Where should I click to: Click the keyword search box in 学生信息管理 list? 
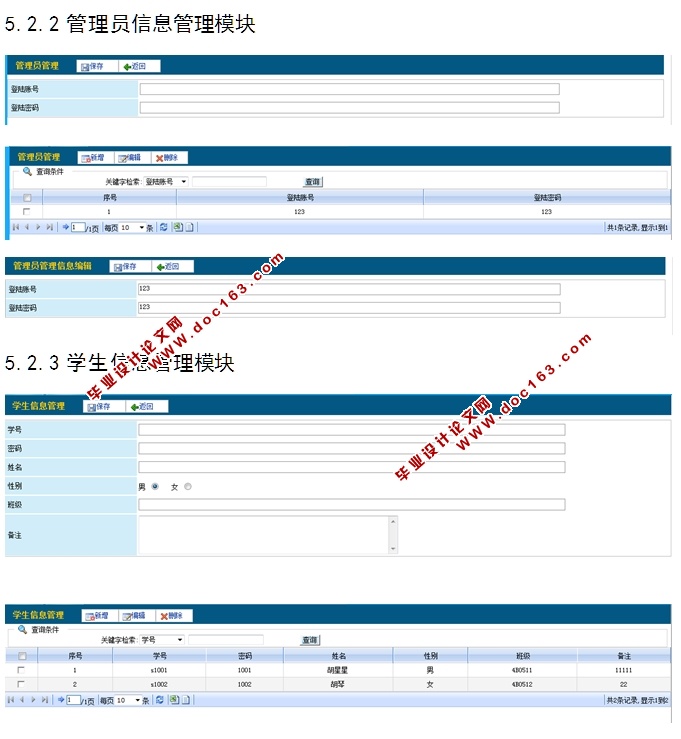[x=226, y=640]
